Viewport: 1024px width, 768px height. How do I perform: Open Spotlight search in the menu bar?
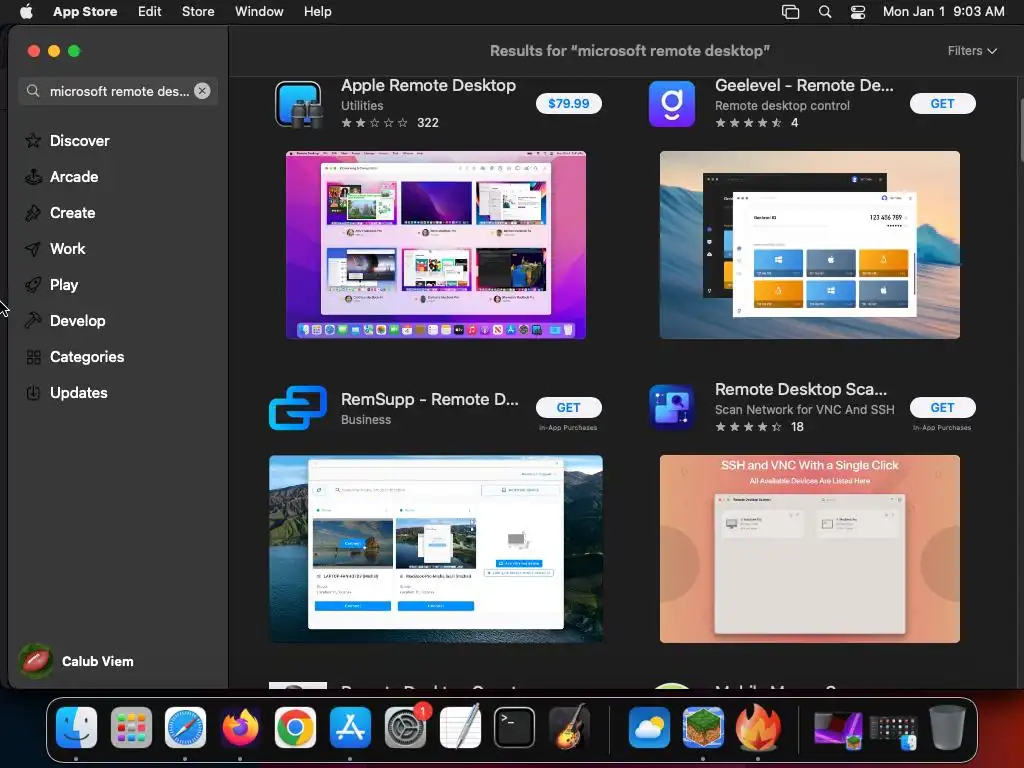[x=825, y=12]
